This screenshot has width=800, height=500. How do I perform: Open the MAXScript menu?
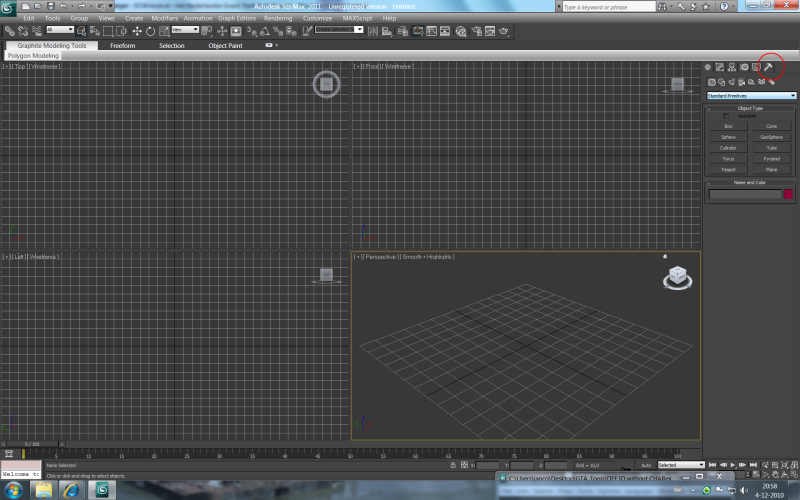click(357, 18)
